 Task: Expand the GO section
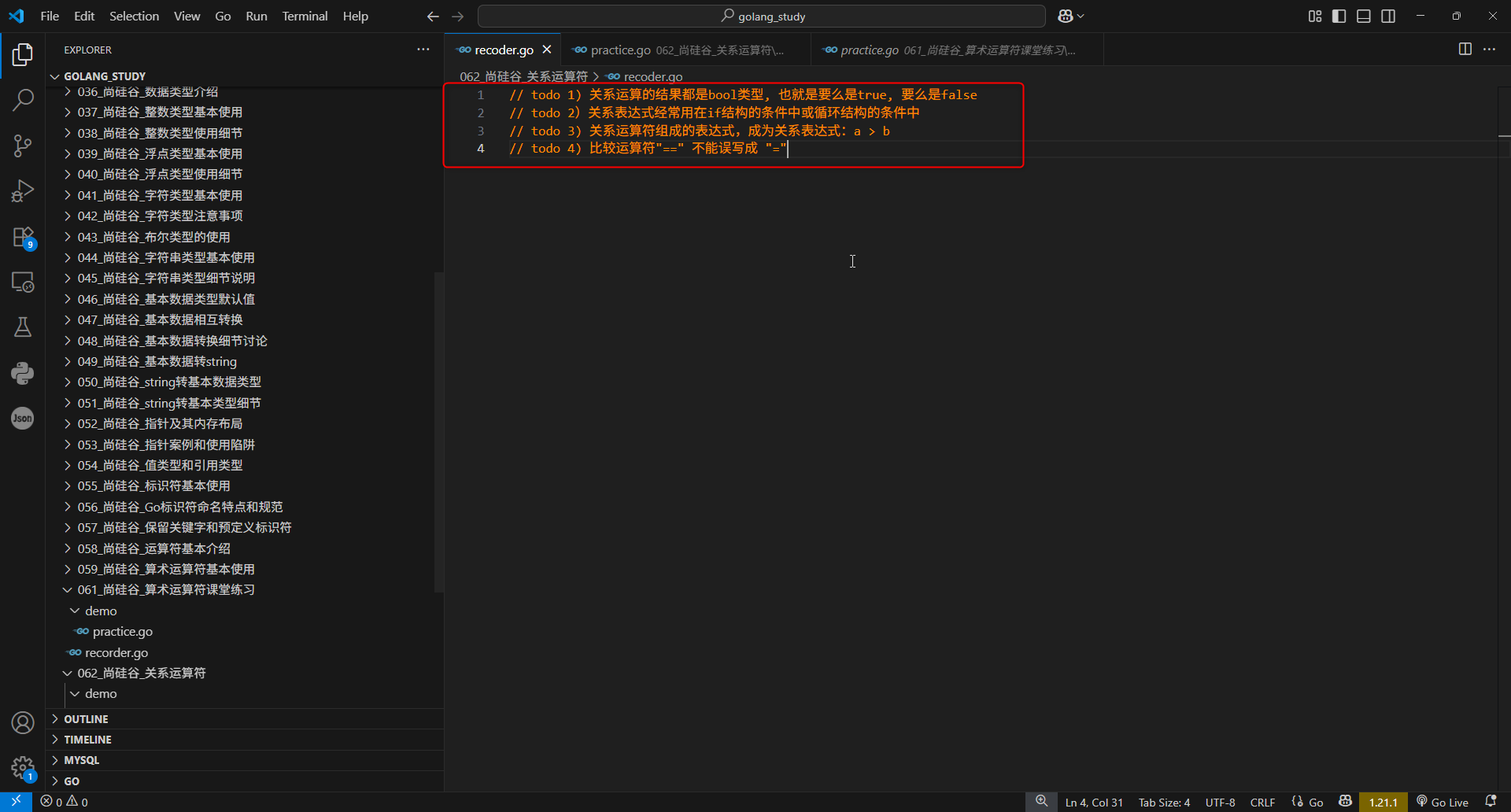point(245,781)
